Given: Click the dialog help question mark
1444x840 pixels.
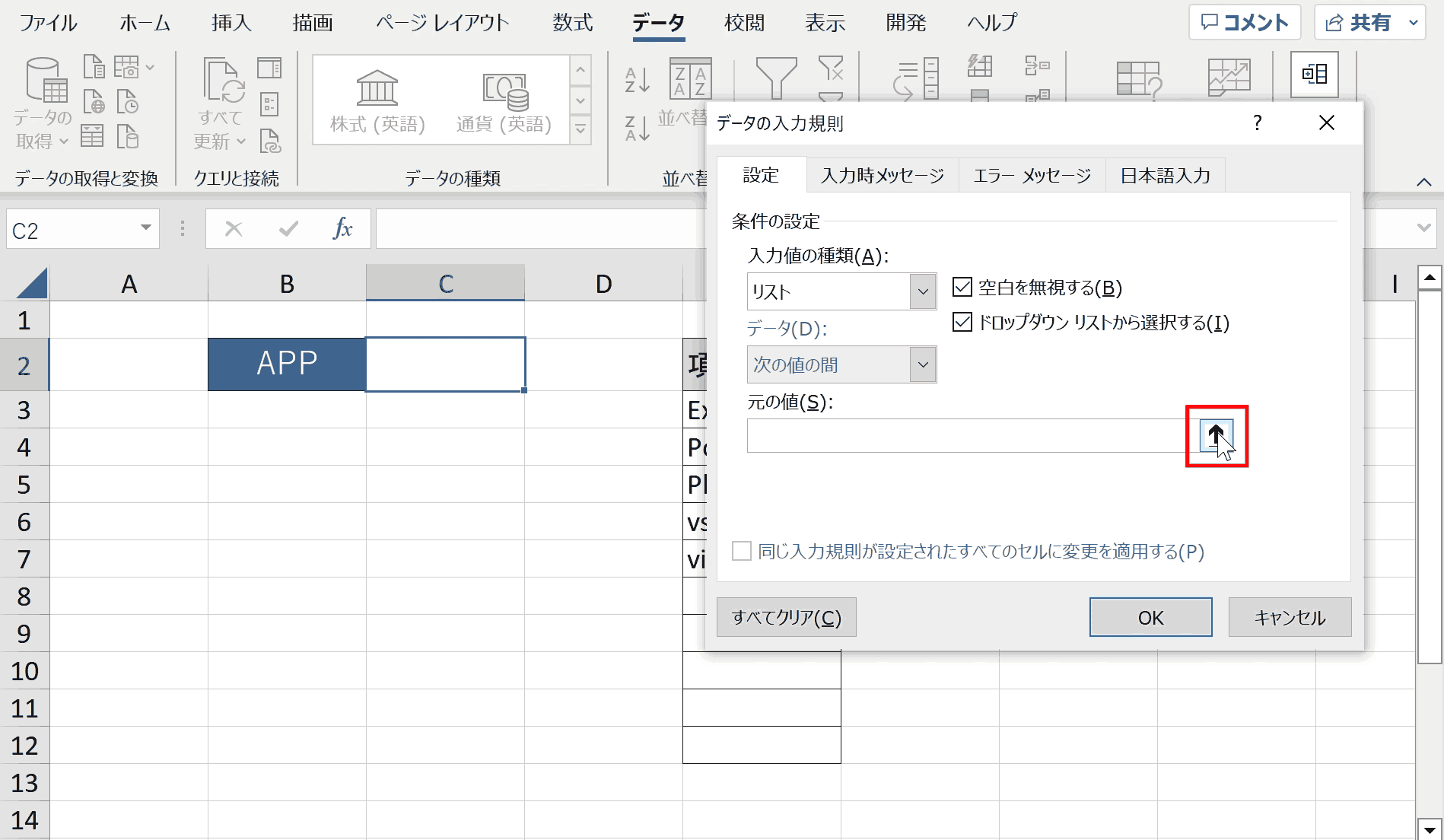Looking at the screenshot, I should [x=1258, y=123].
